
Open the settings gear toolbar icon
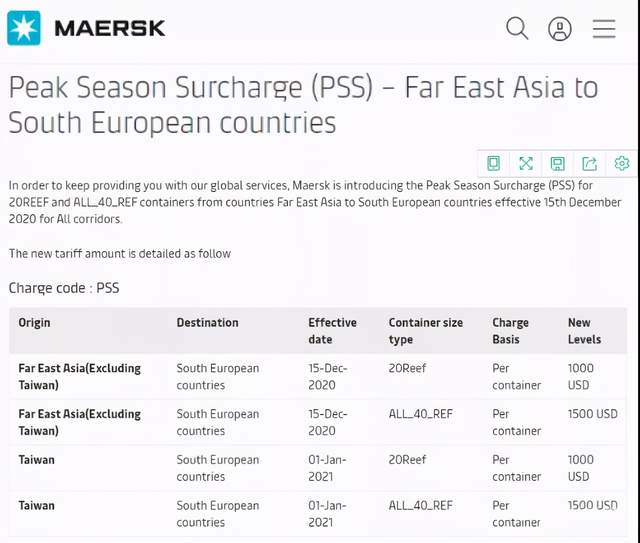click(622, 163)
